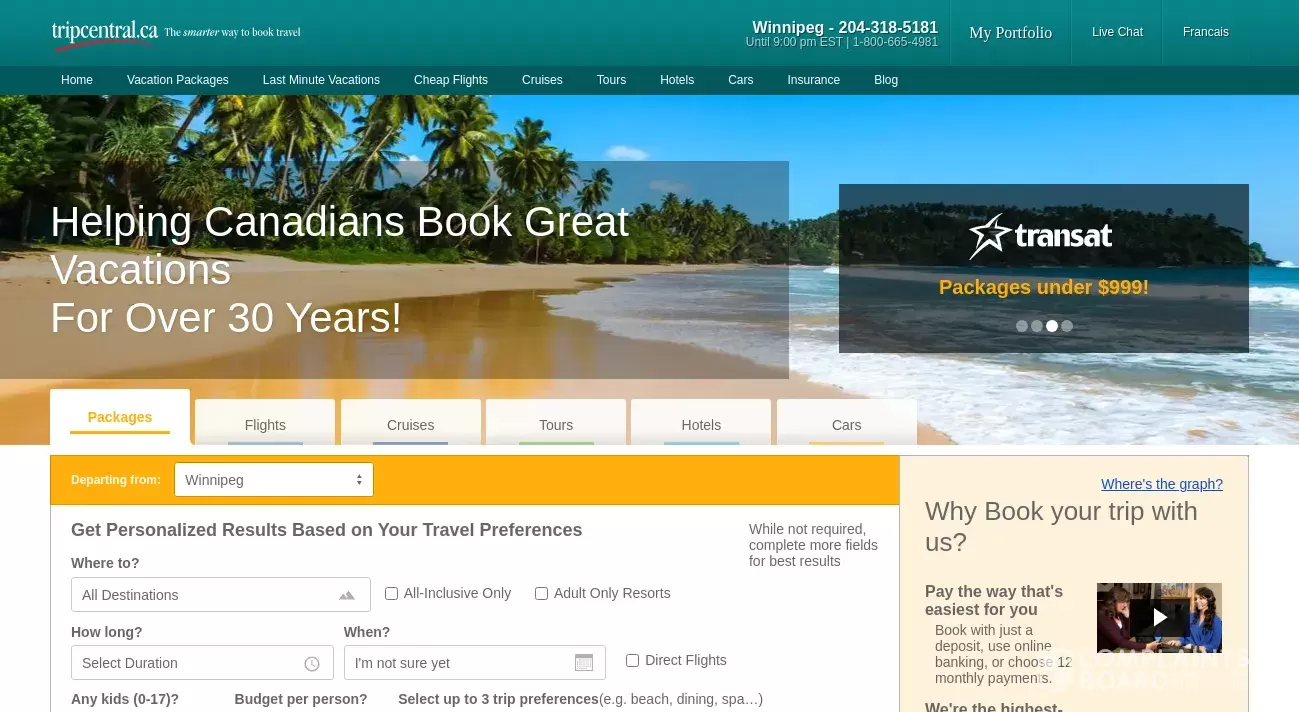Switch to the Flights search tab
This screenshot has height=712, width=1299.
pyautogui.click(x=265, y=424)
